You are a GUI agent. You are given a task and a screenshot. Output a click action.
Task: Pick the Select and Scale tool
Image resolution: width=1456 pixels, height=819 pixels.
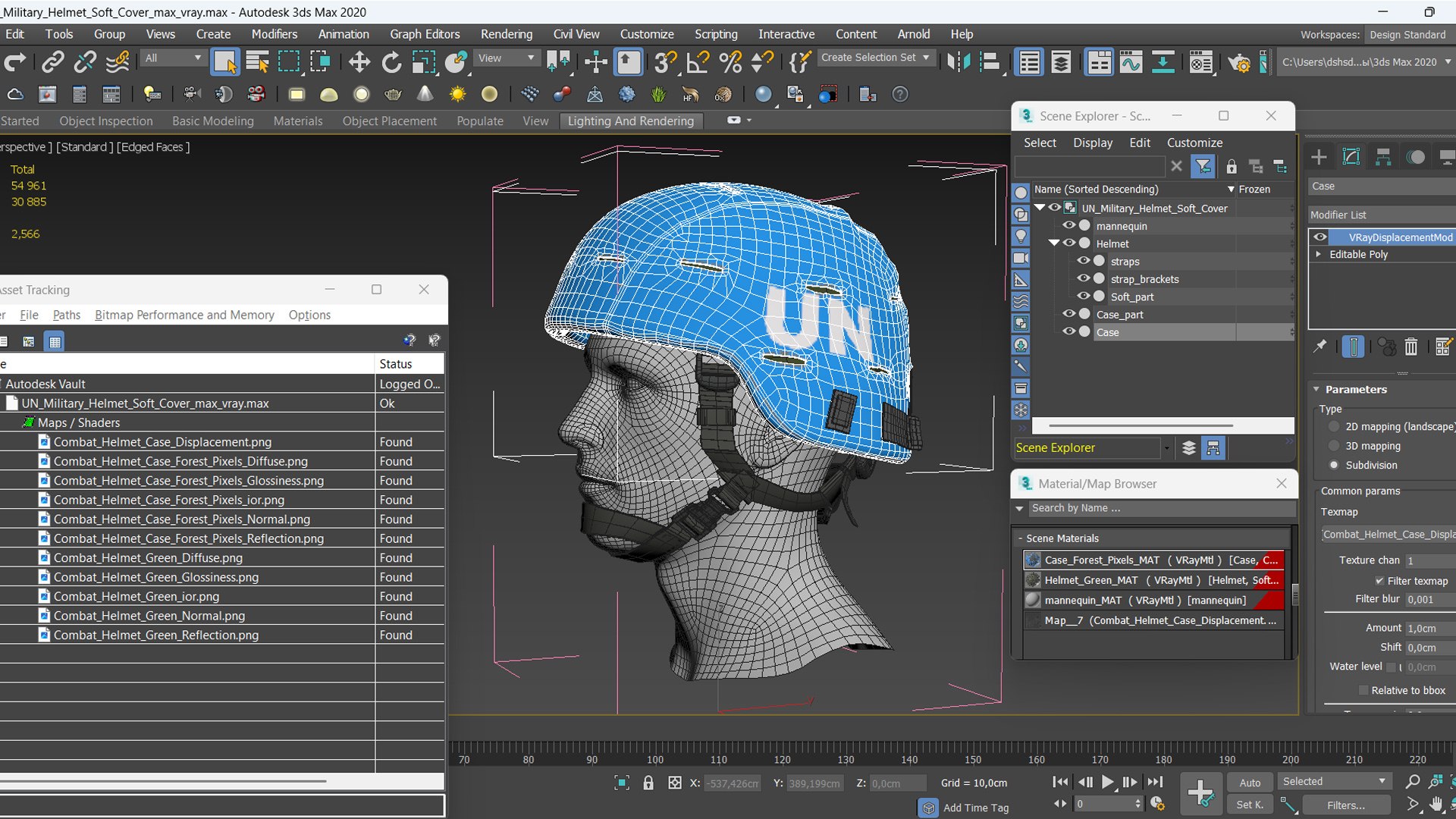[x=423, y=61]
